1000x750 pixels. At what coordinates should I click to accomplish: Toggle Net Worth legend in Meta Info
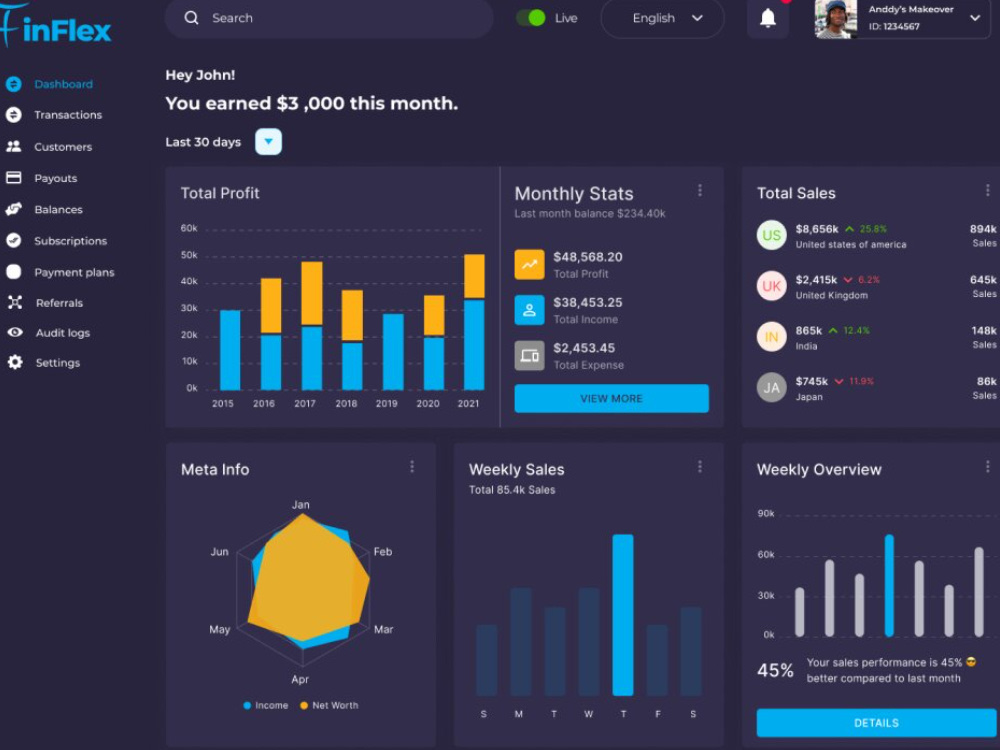point(329,705)
